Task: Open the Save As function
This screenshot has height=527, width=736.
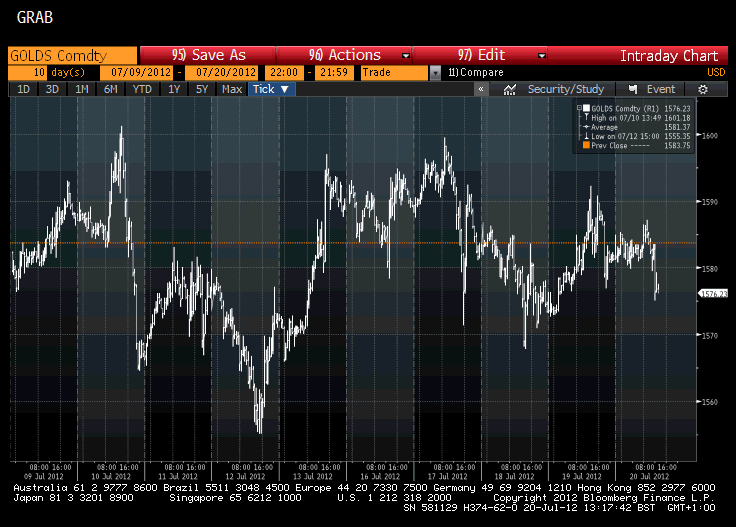Action: 208,55
